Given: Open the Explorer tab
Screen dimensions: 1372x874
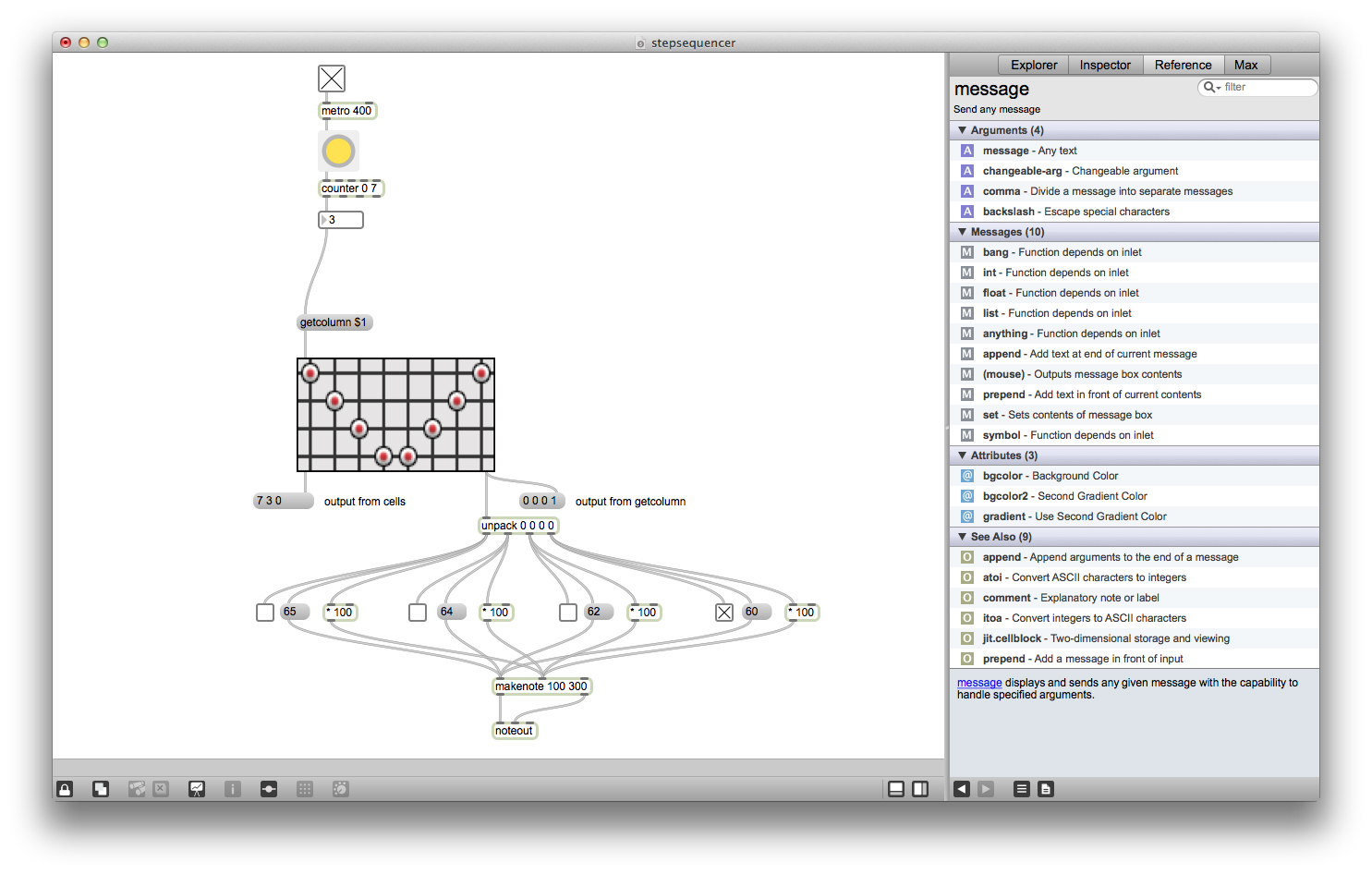Looking at the screenshot, I should (x=1032, y=64).
